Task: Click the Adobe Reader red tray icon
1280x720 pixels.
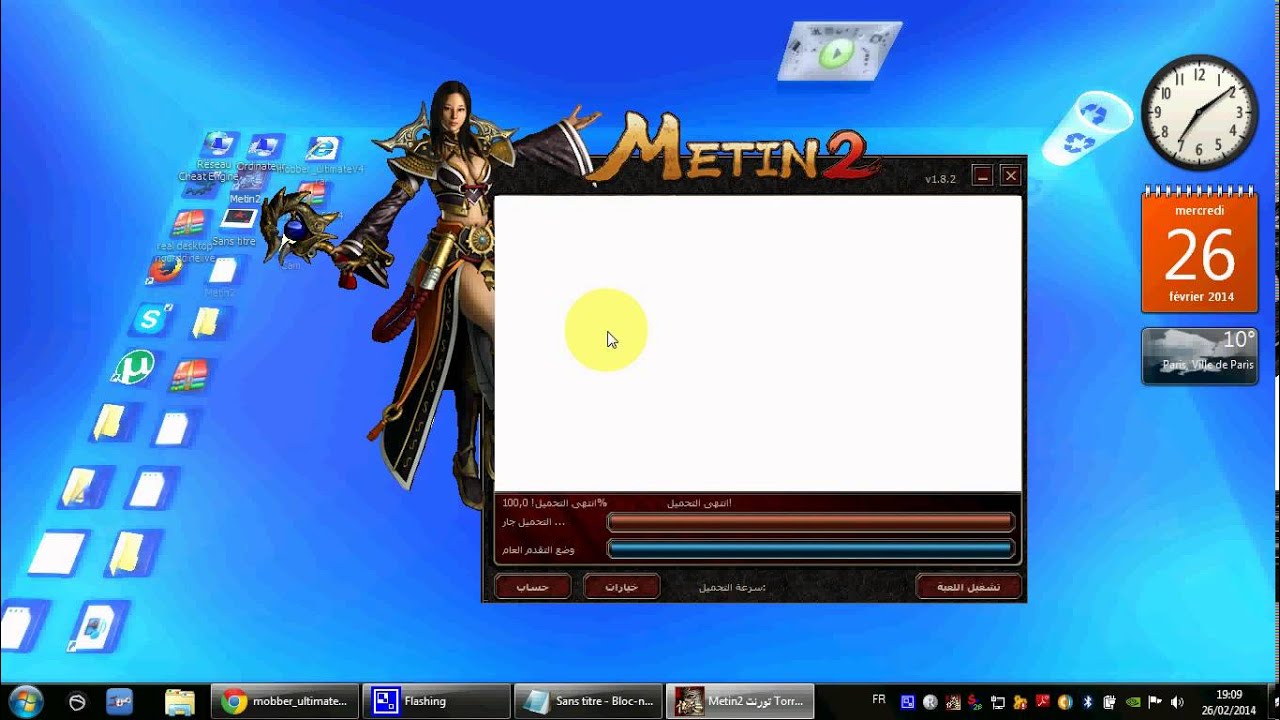Action: pyautogui.click(x=1042, y=702)
